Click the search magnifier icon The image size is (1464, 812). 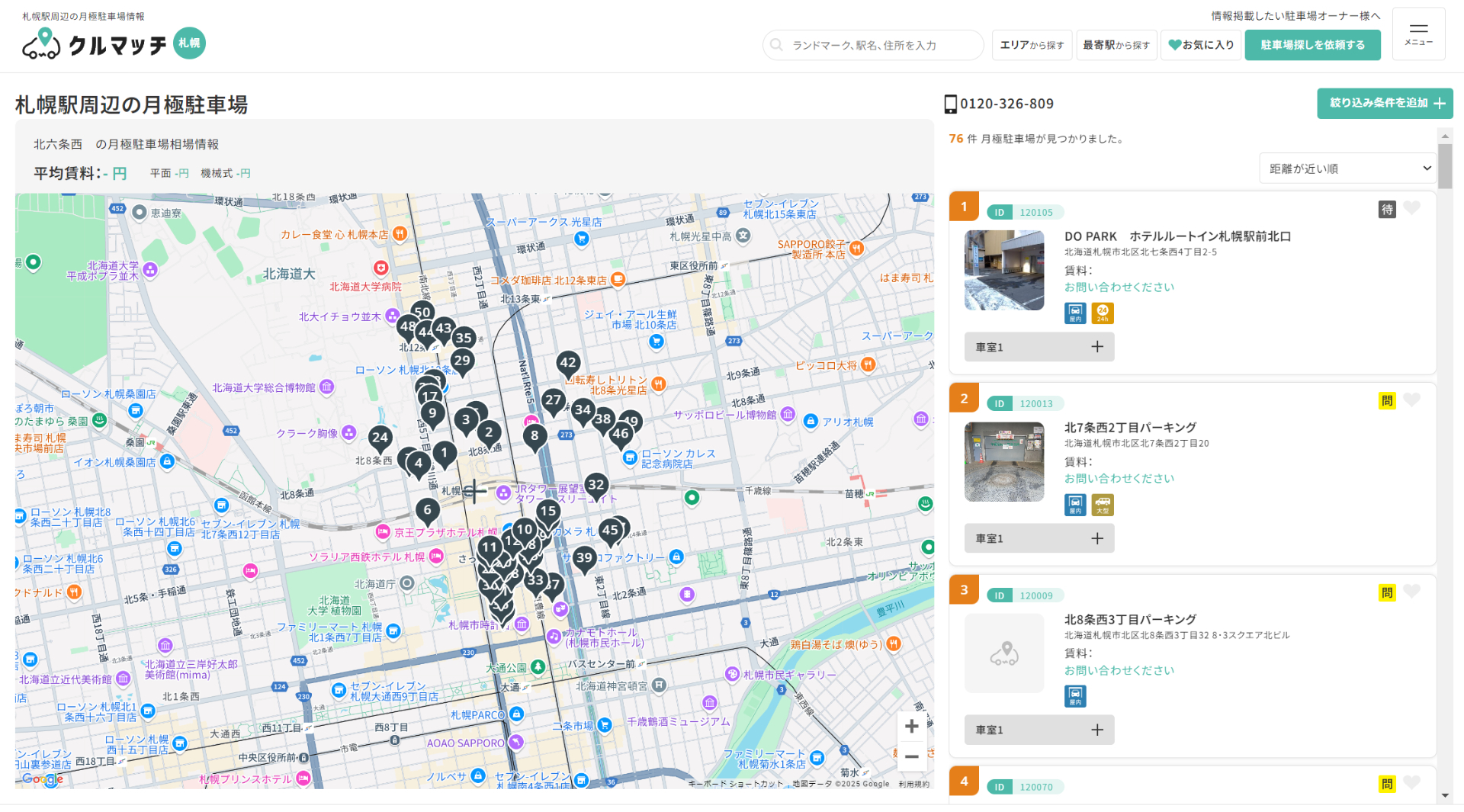[776, 45]
